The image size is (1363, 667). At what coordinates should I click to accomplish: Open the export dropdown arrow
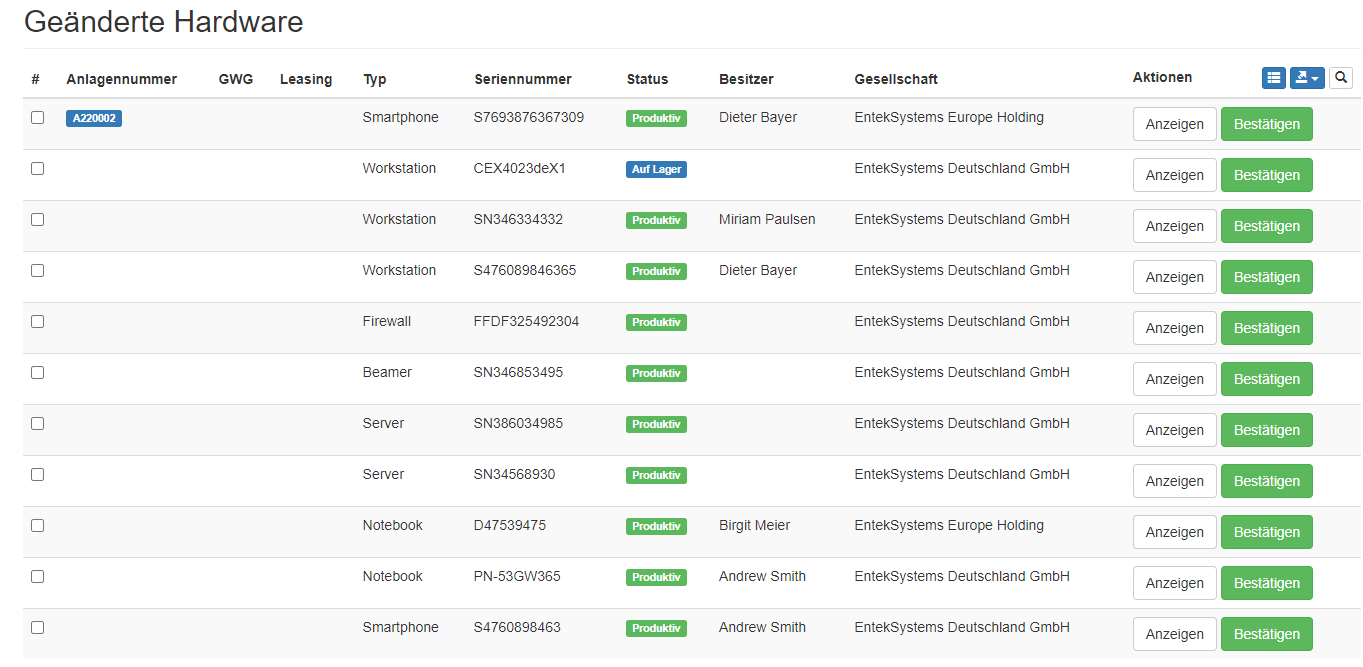(x=1315, y=77)
